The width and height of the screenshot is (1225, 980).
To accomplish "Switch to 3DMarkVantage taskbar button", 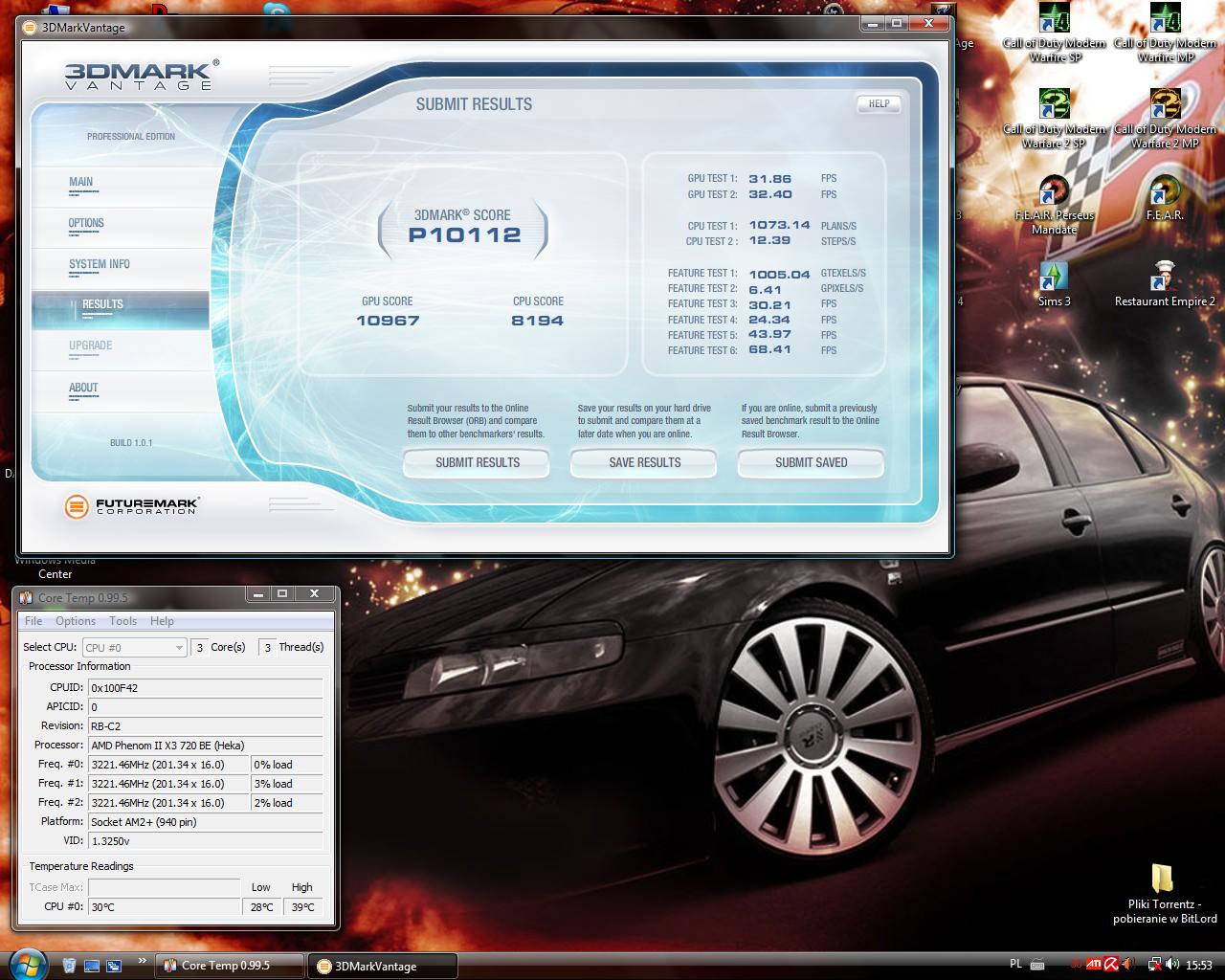I will coord(382,966).
